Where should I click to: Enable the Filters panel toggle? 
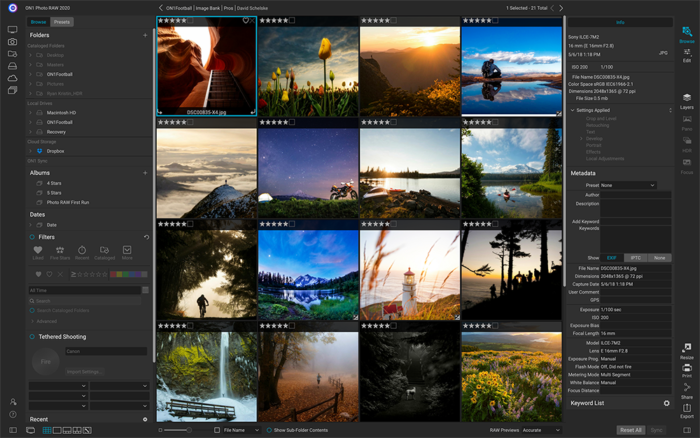tap(32, 237)
